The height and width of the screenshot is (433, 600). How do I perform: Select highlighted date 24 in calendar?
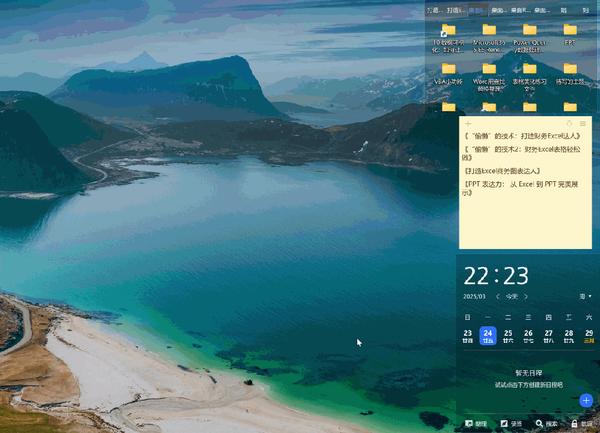click(x=488, y=336)
